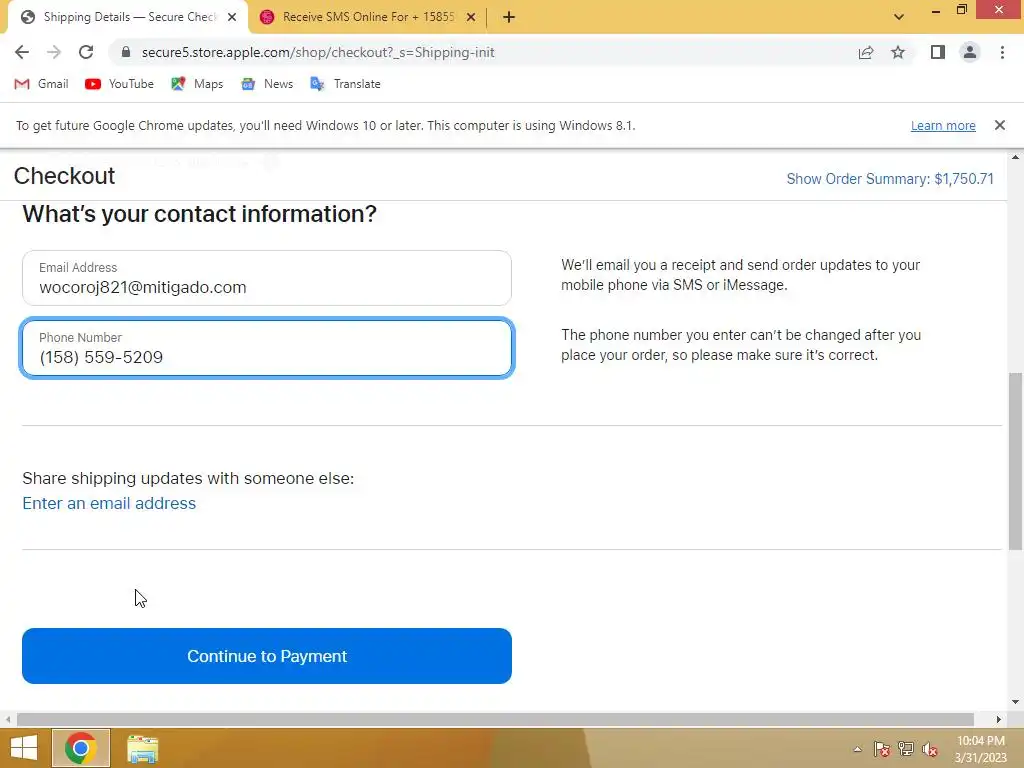1024x768 pixels.
Task: Open YouTube bookmark
Action: [120, 84]
